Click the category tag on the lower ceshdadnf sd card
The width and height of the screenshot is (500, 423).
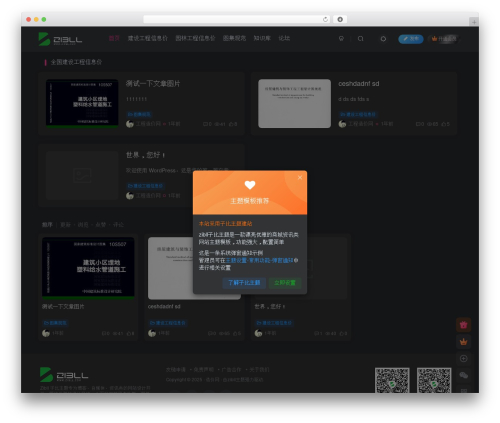tap(168, 323)
